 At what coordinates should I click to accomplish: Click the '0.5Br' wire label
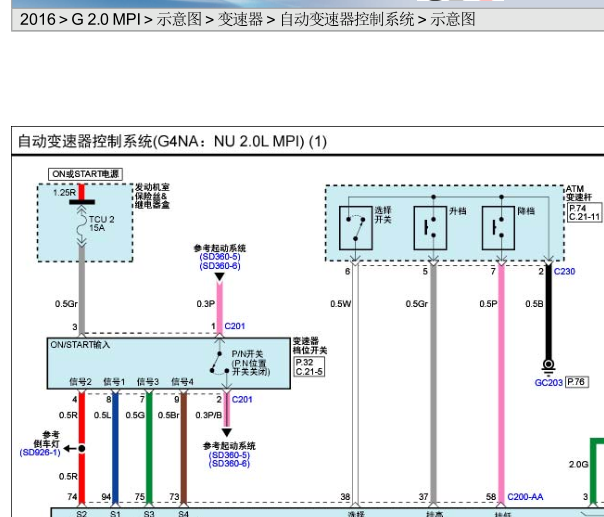(169, 415)
